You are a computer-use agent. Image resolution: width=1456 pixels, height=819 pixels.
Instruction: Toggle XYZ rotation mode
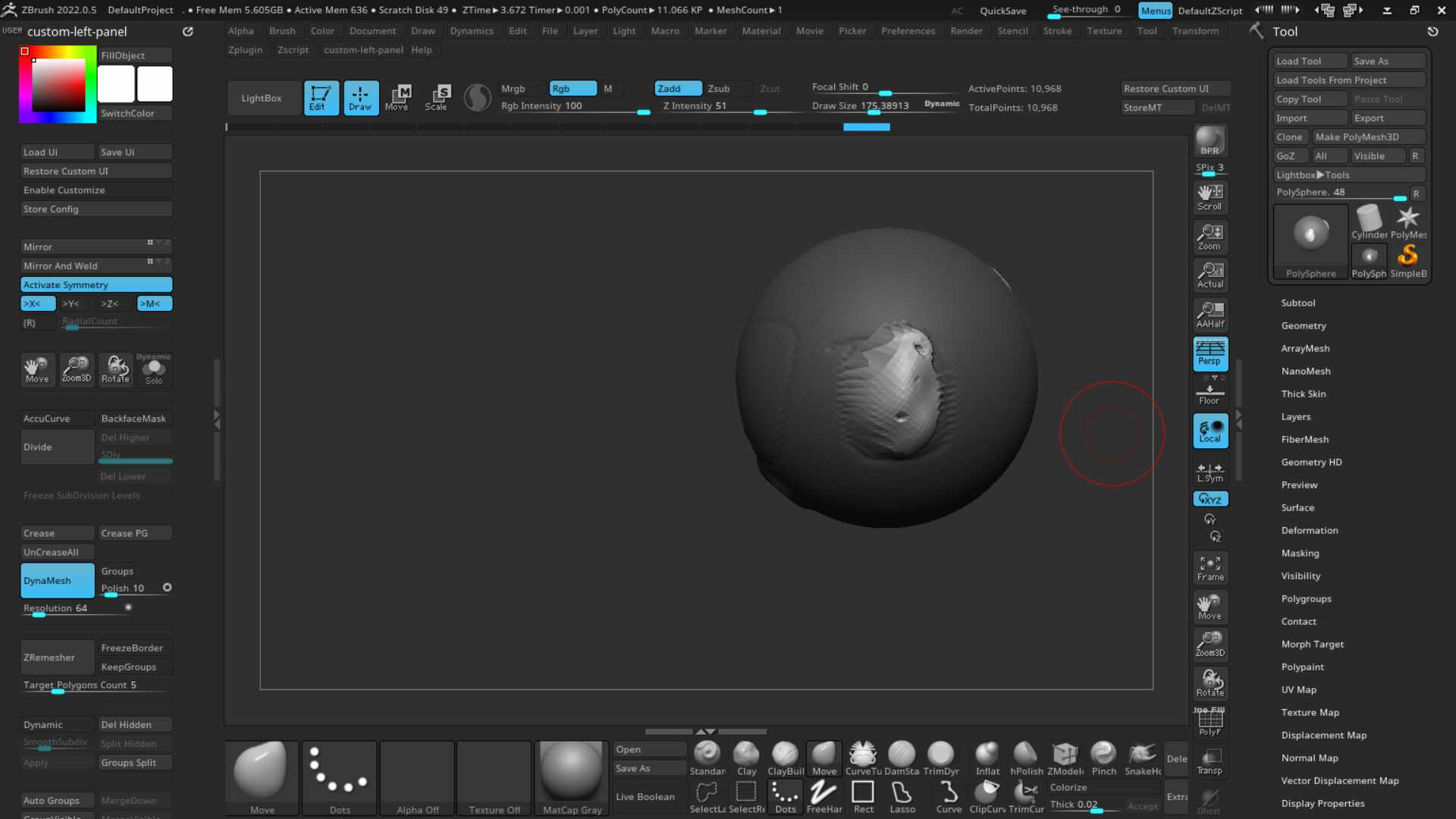1210,499
